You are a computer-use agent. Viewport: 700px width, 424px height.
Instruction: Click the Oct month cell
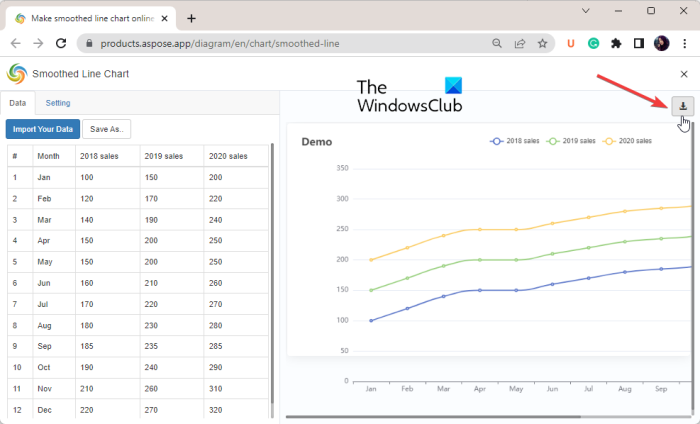(x=54, y=367)
